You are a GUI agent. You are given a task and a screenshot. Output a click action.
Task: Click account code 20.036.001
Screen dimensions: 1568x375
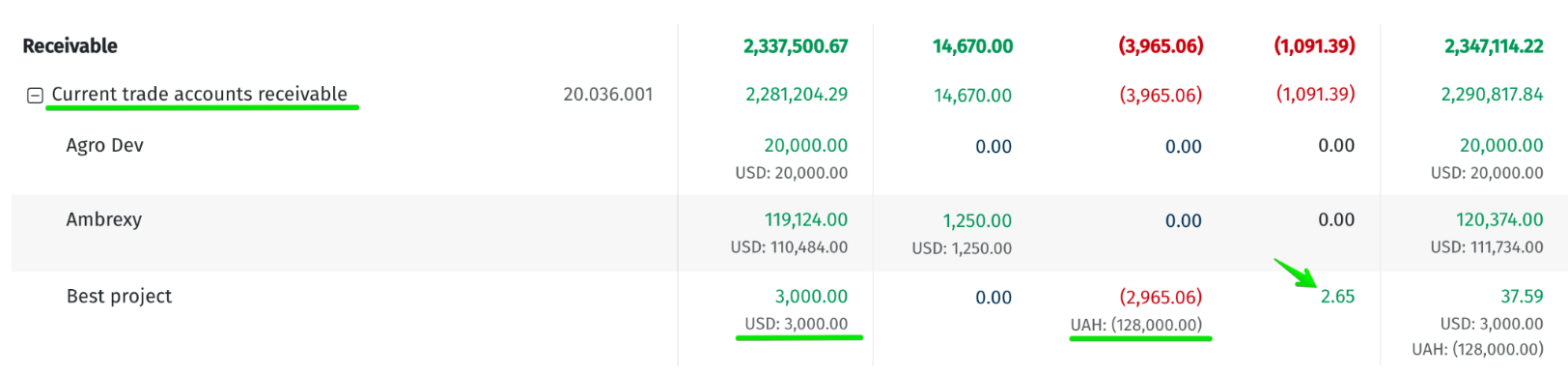tap(607, 95)
